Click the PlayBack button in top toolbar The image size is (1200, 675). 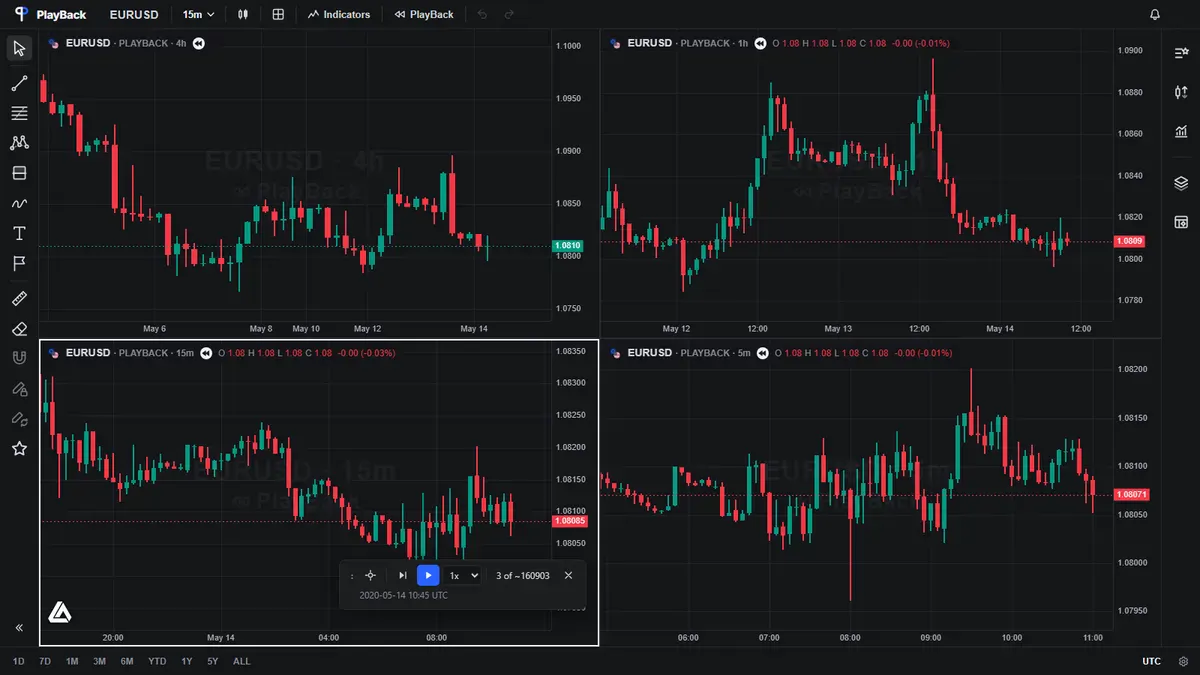click(424, 14)
